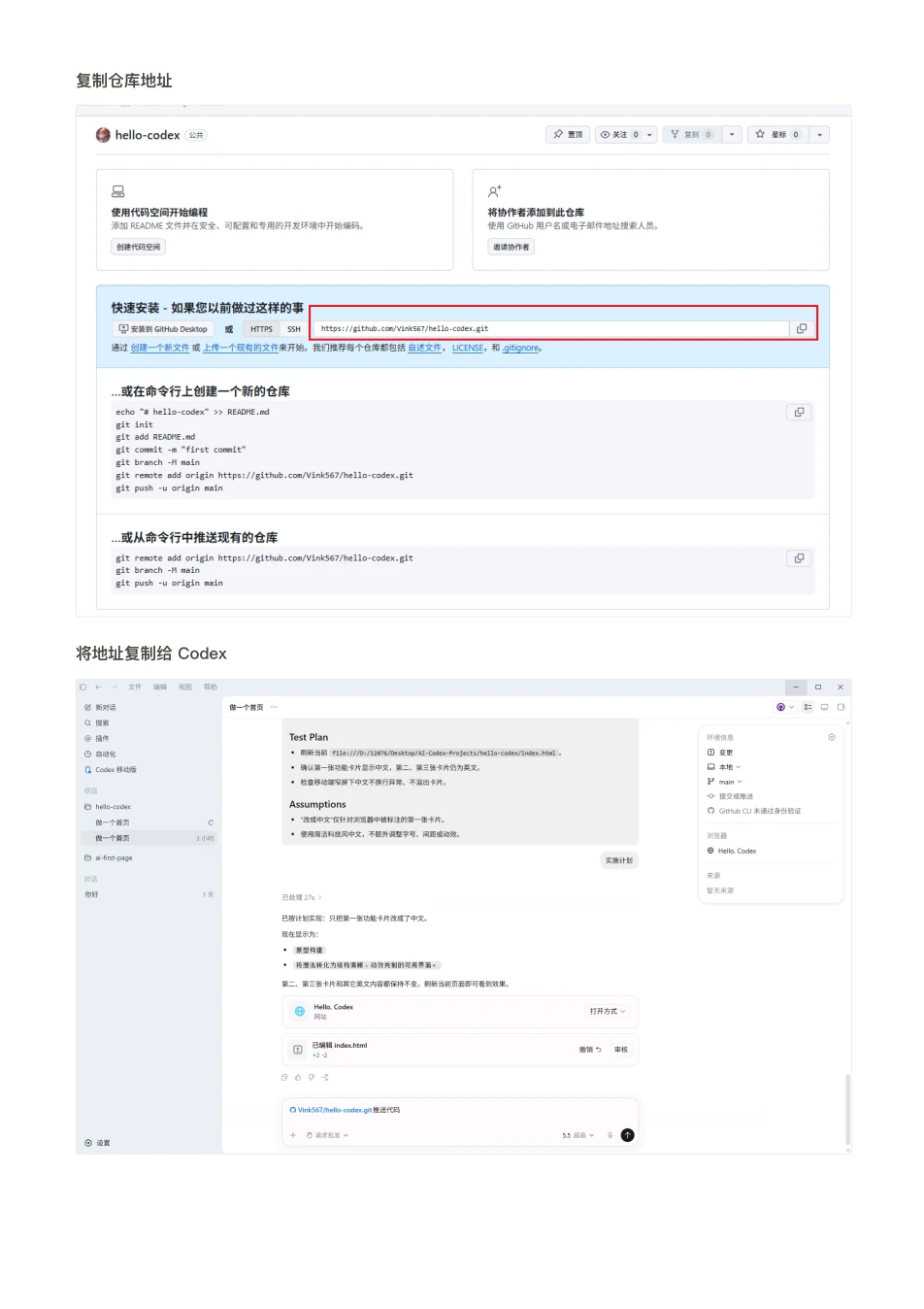Open the .gitignore link
Image resolution: width=924 pixels, height=1309 pixels.
coord(521,348)
